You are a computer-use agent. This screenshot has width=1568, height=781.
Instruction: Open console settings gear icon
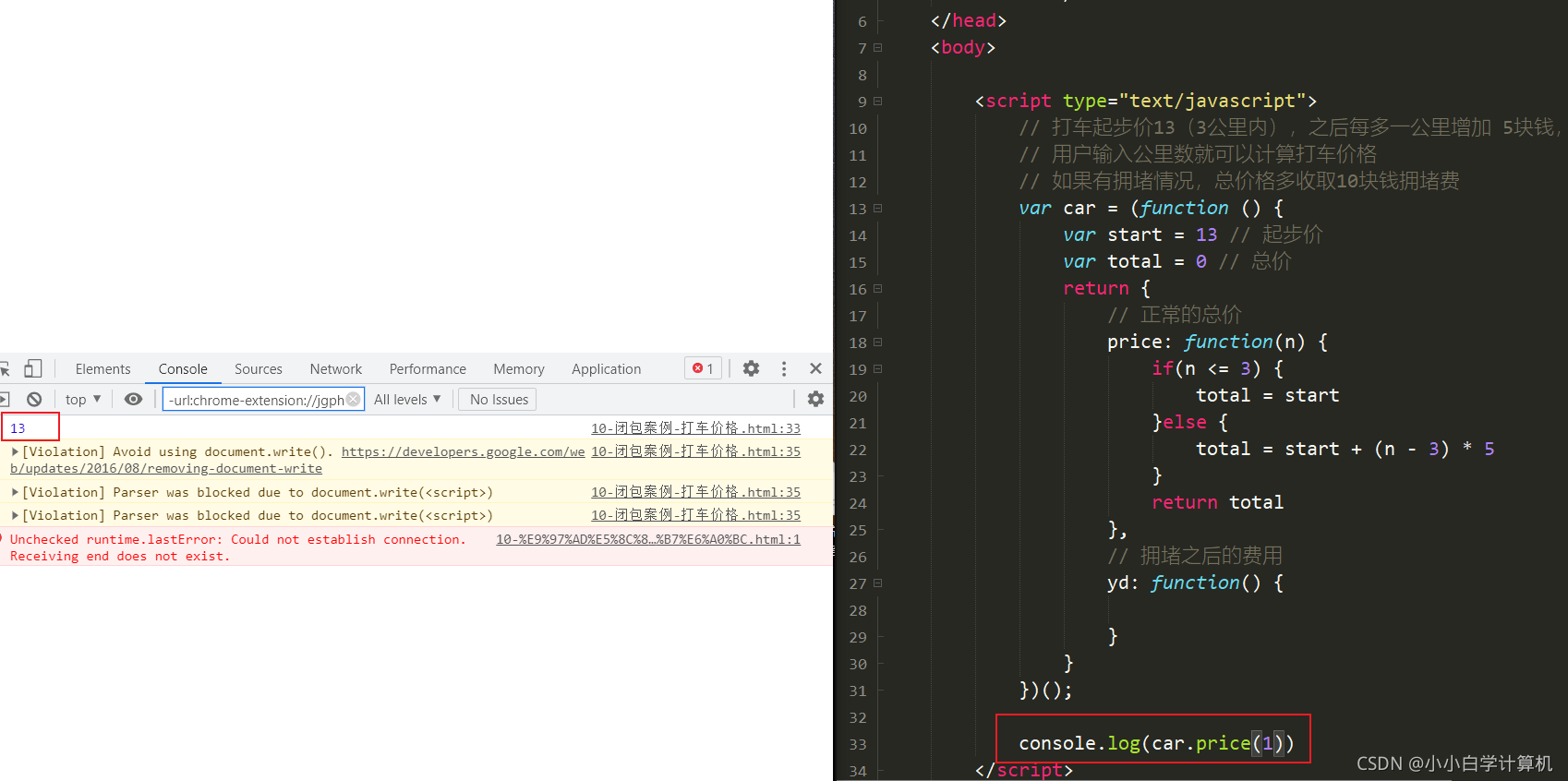815,399
